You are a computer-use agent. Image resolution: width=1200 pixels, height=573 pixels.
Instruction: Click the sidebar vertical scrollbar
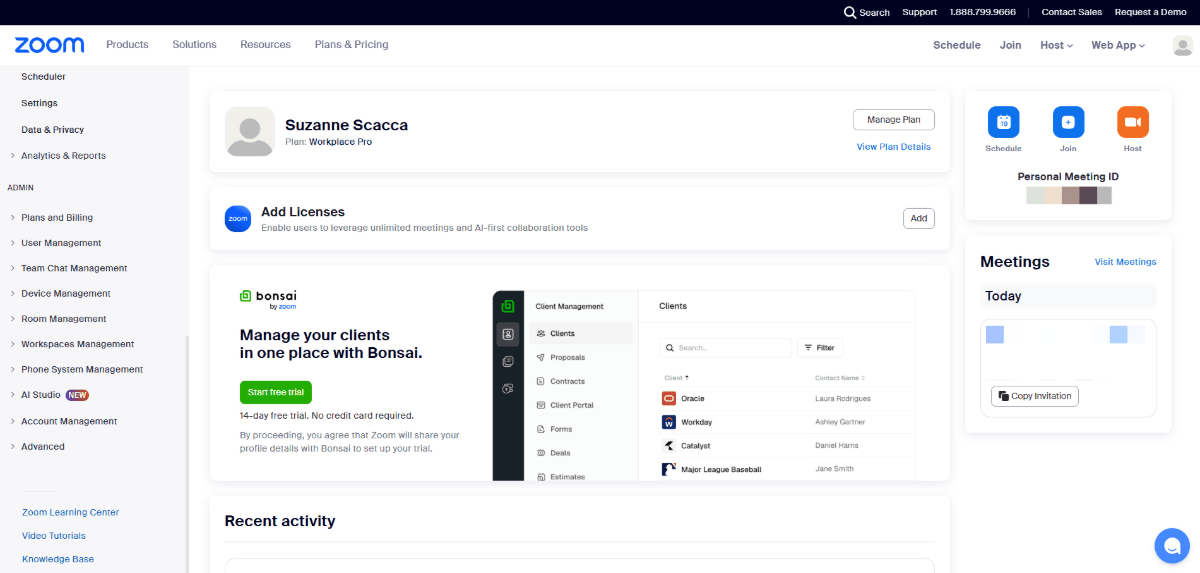click(187, 452)
